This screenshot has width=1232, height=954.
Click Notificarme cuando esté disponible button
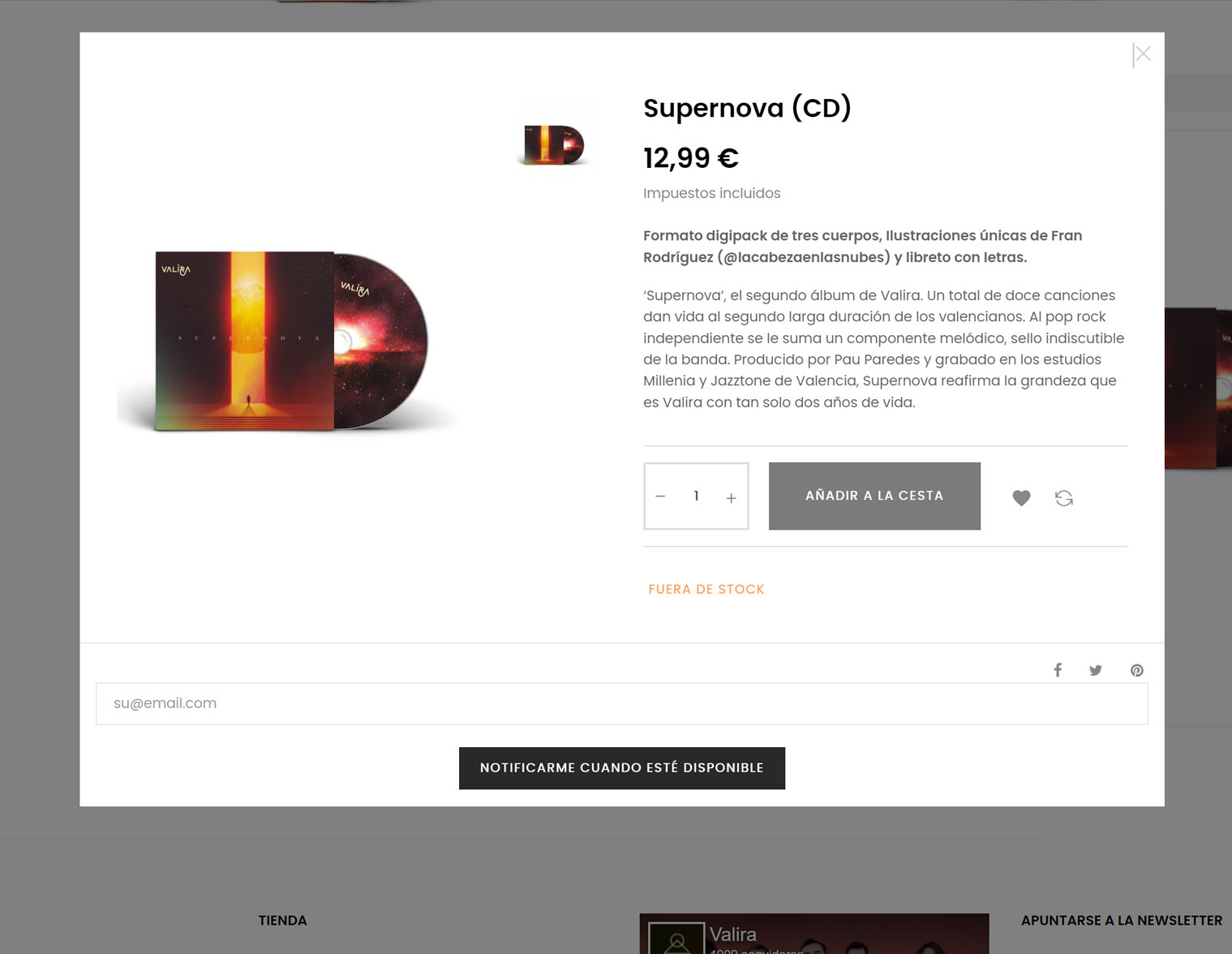click(x=622, y=768)
